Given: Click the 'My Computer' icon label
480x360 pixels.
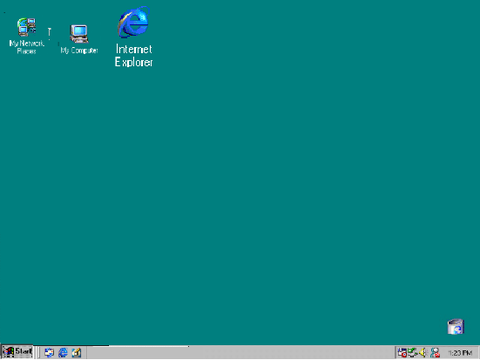Looking at the screenshot, I should pos(79,50).
